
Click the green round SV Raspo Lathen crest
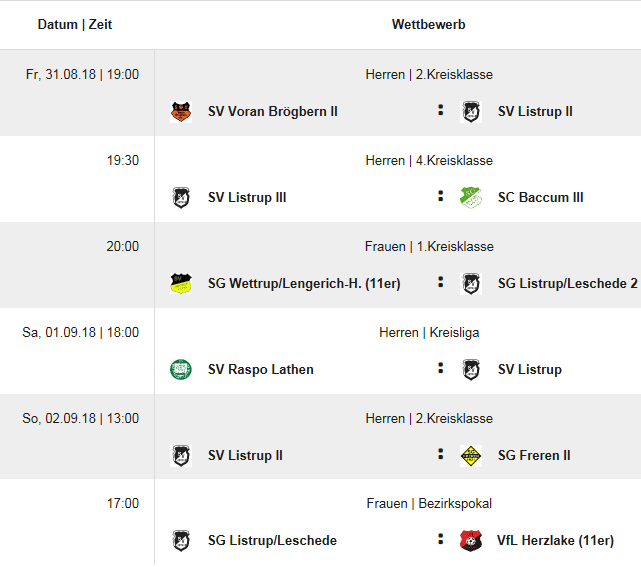click(181, 370)
